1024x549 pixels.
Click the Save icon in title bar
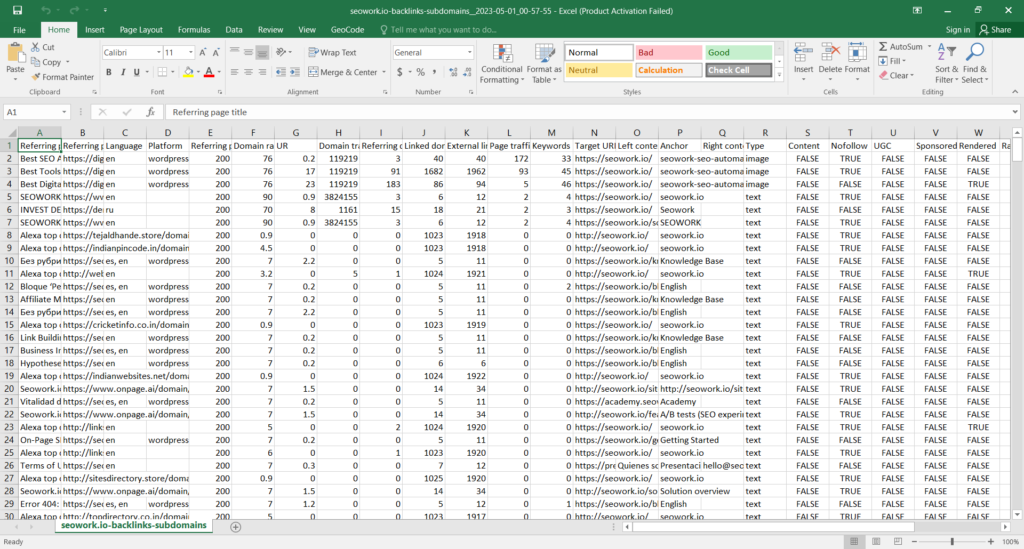17,10
